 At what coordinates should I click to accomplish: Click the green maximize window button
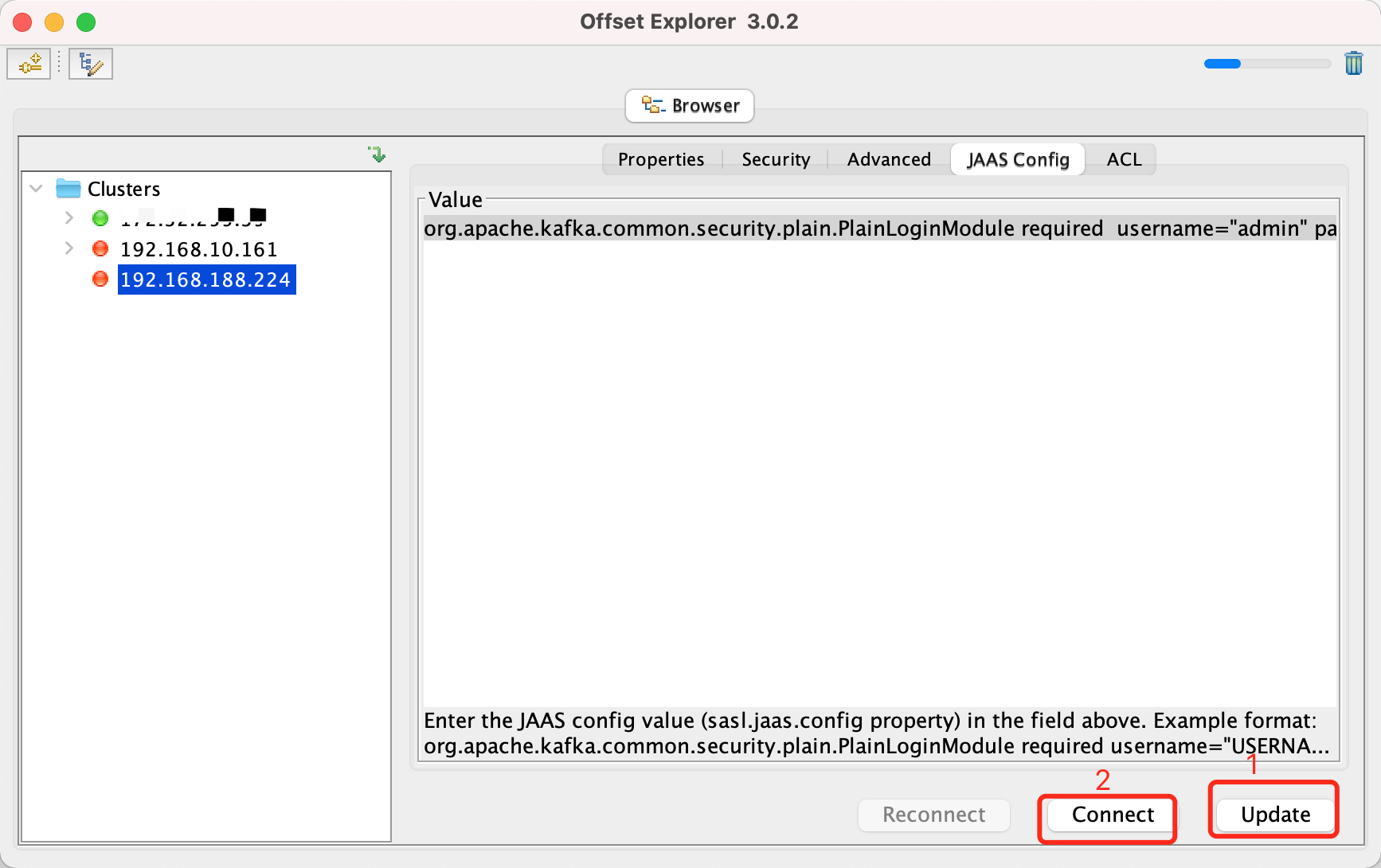tap(86, 22)
